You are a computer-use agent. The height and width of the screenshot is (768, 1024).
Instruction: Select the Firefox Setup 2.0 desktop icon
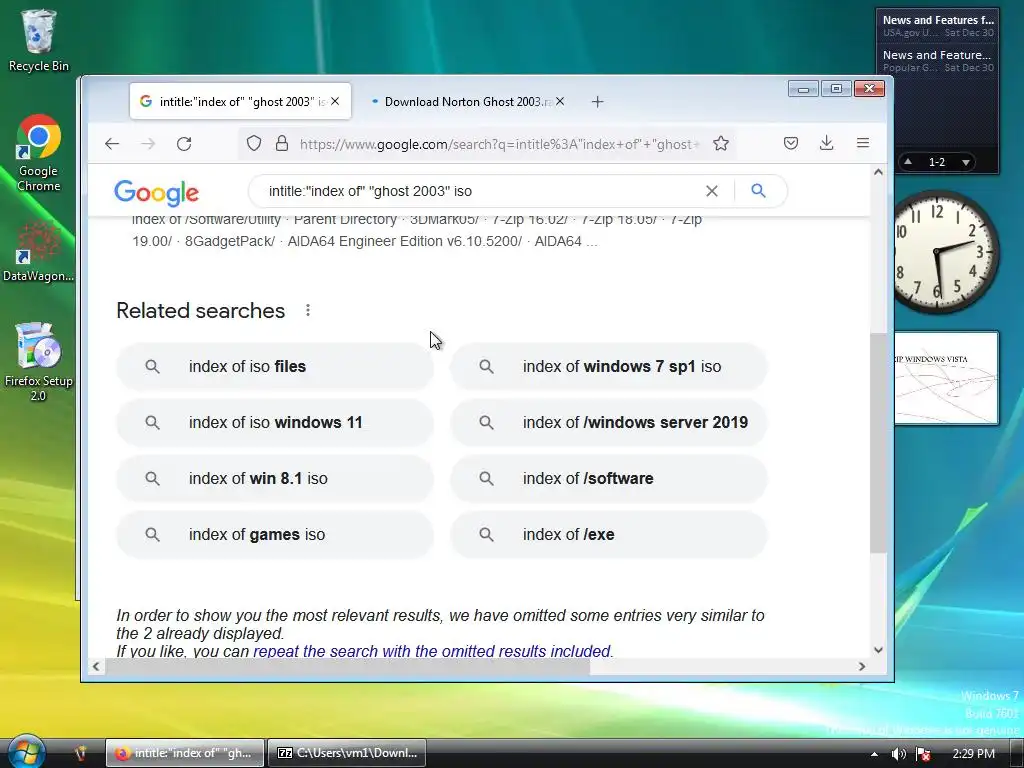[39, 362]
